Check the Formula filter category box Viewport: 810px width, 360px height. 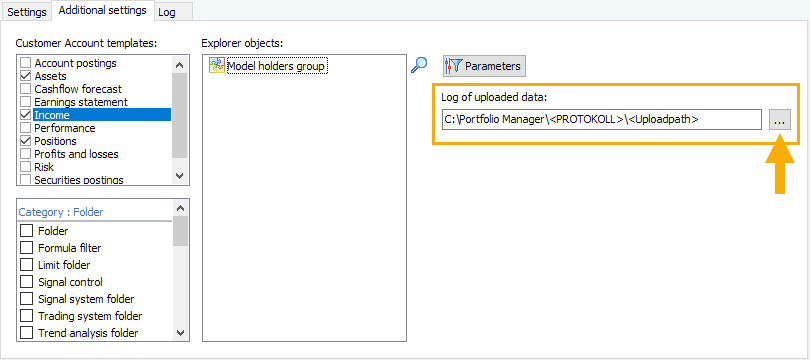pyautogui.click(x=26, y=248)
